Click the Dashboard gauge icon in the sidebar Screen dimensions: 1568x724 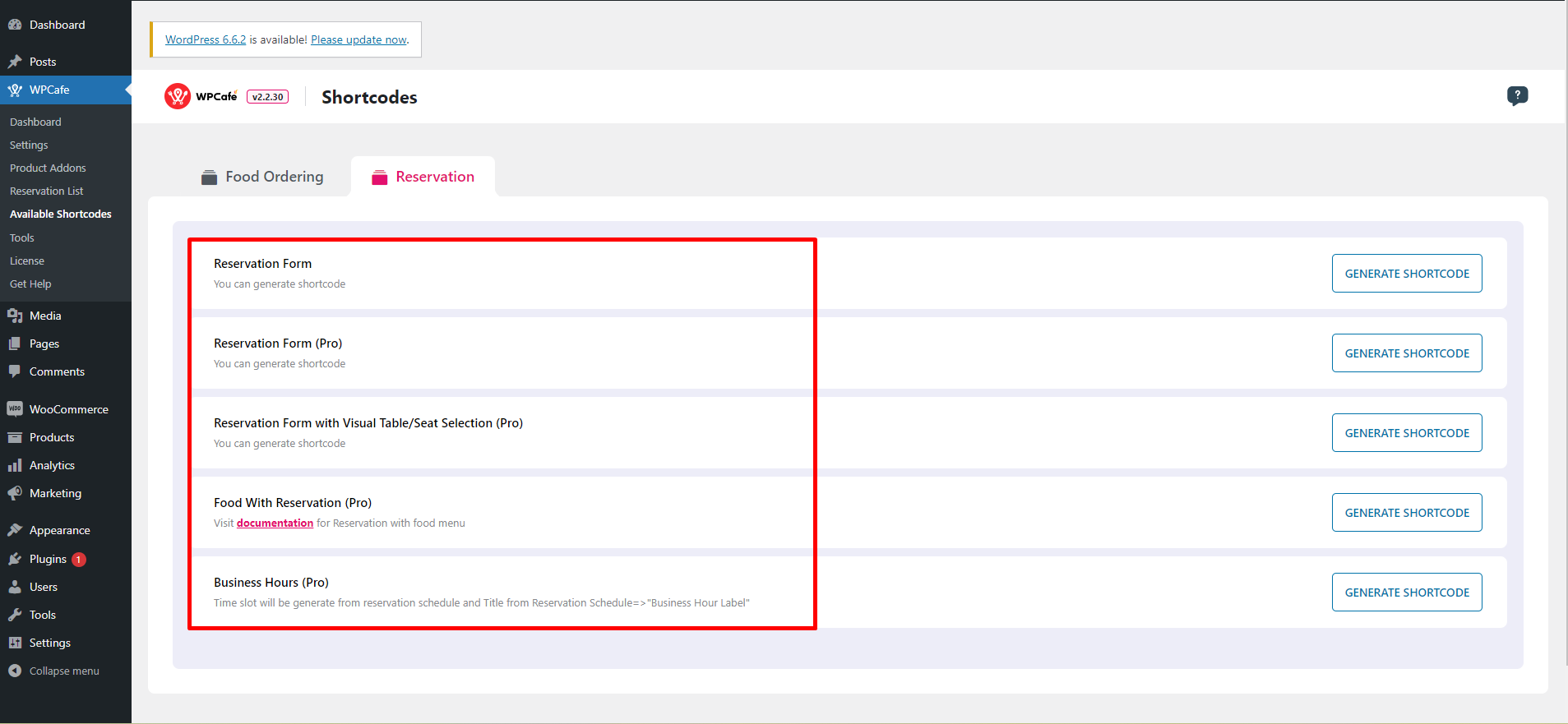coord(15,25)
